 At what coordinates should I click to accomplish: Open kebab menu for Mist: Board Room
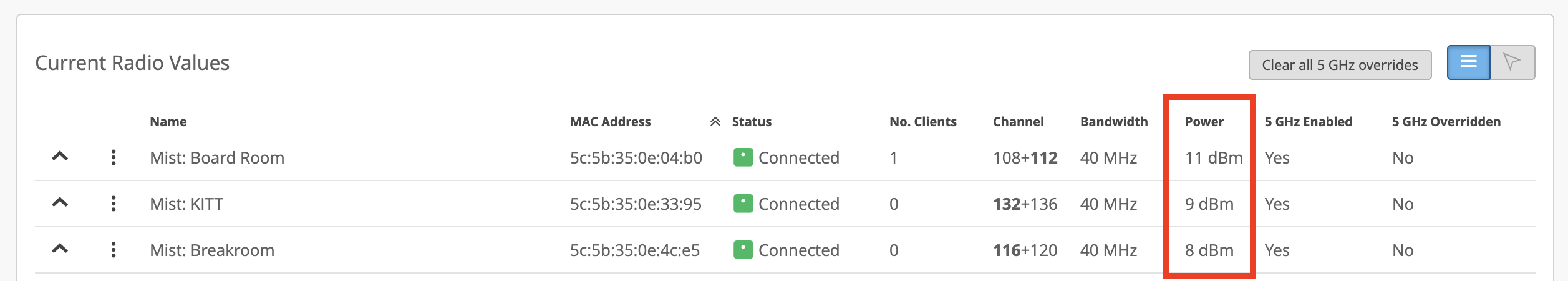[x=114, y=157]
